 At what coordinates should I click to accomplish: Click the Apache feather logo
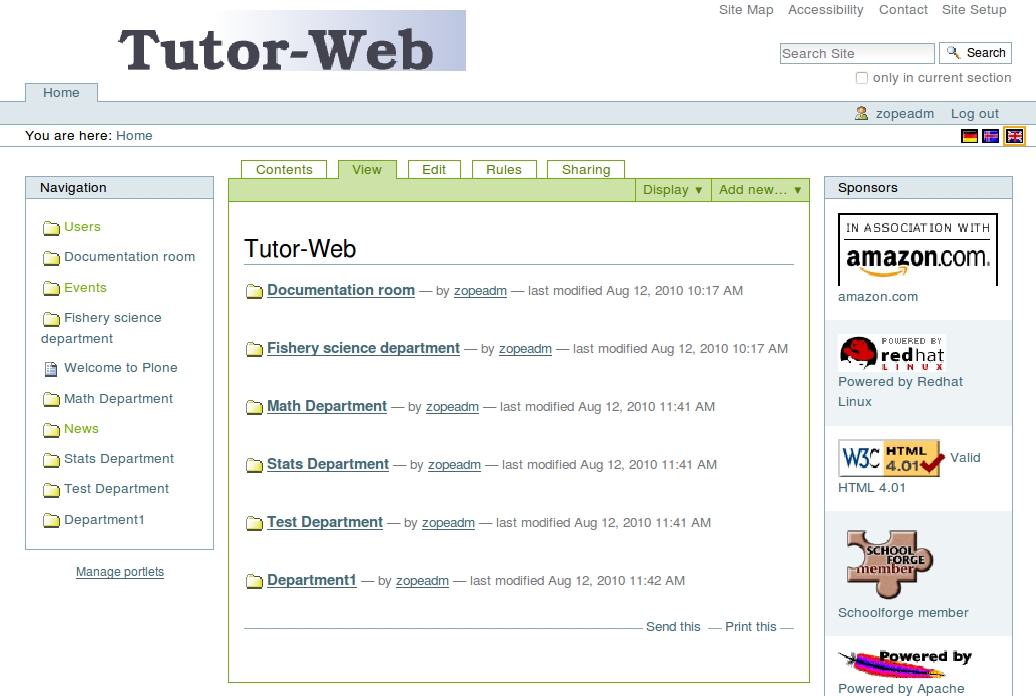click(x=905, y=664)
